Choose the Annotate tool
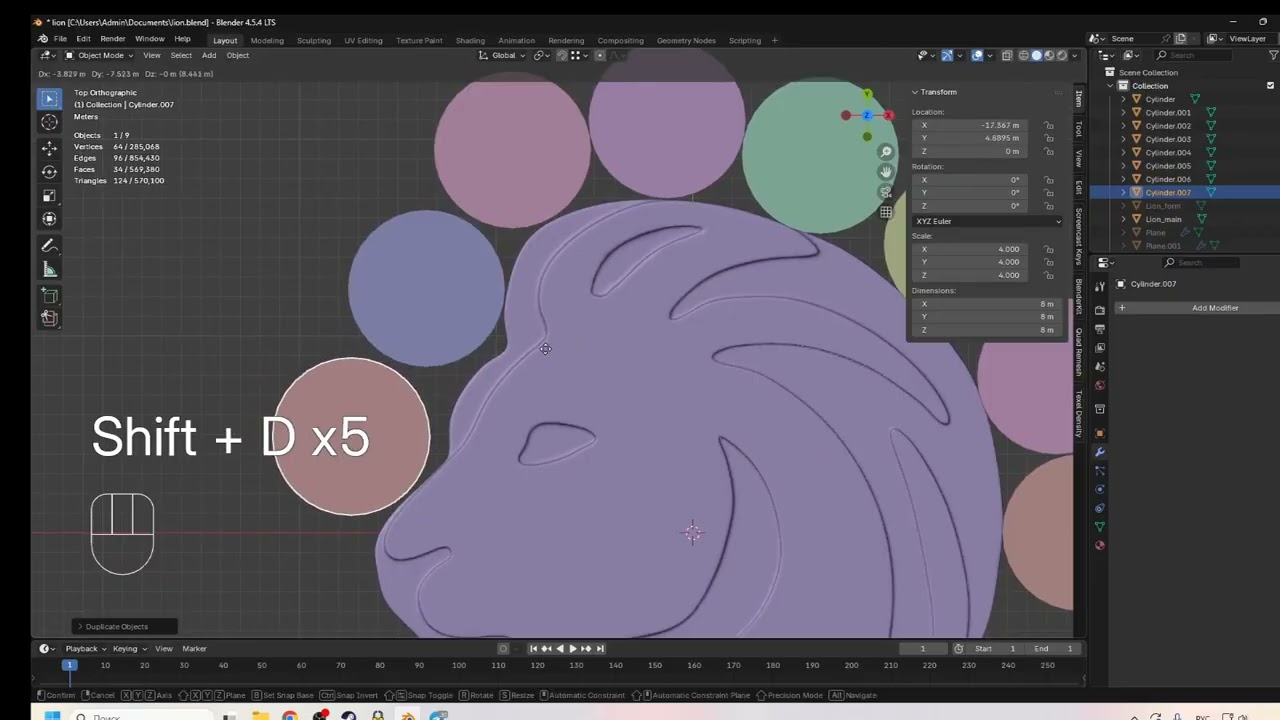Image resolution: width=1280 pixels, height=720 pixels. click(x=49, y=246)
